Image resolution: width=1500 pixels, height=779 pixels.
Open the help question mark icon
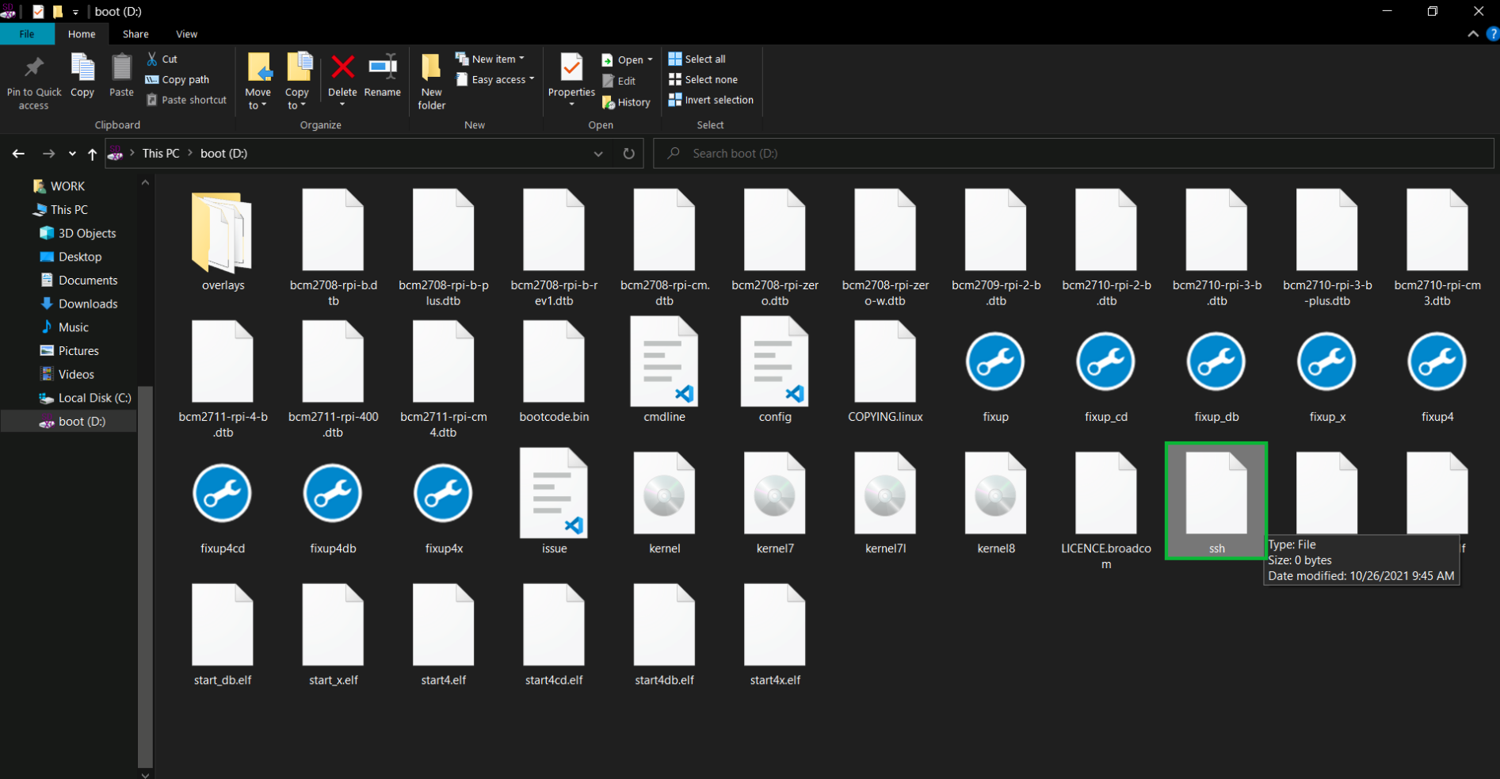tap(1492, 34)
